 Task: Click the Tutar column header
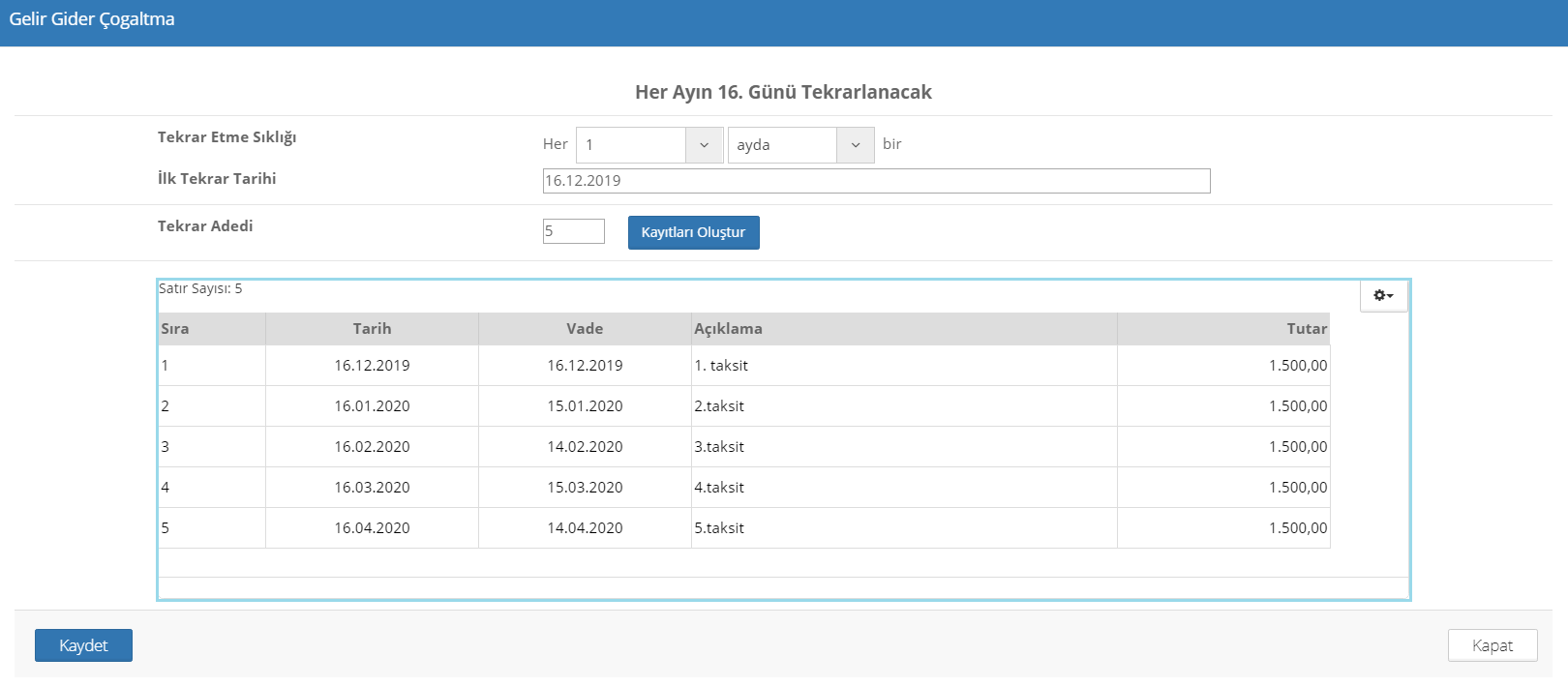click(x=1223, y=329)
